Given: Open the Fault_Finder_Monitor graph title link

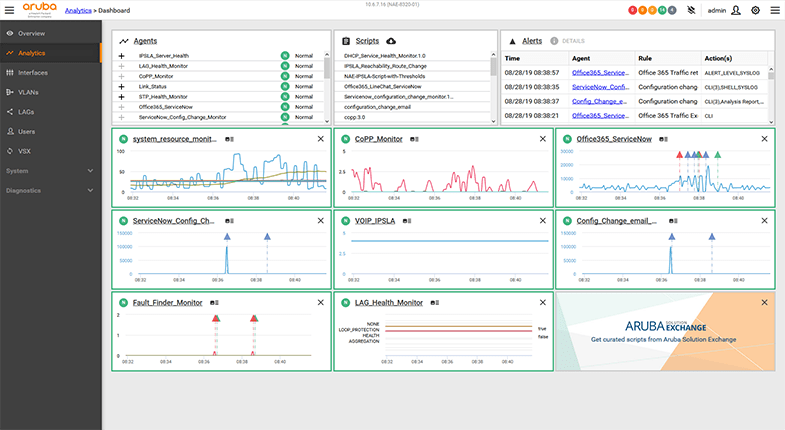Looking at the screenshot, I should click(x=167, y=303).
